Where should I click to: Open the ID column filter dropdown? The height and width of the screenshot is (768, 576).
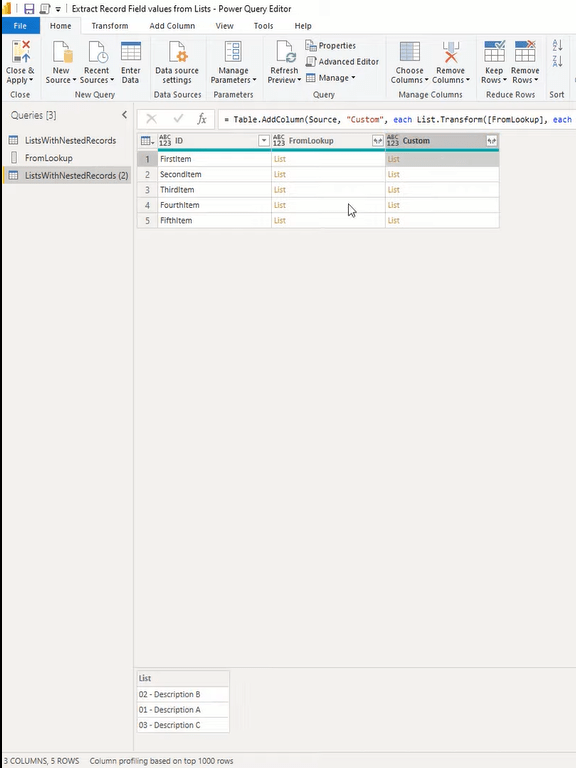pos(264,141)
